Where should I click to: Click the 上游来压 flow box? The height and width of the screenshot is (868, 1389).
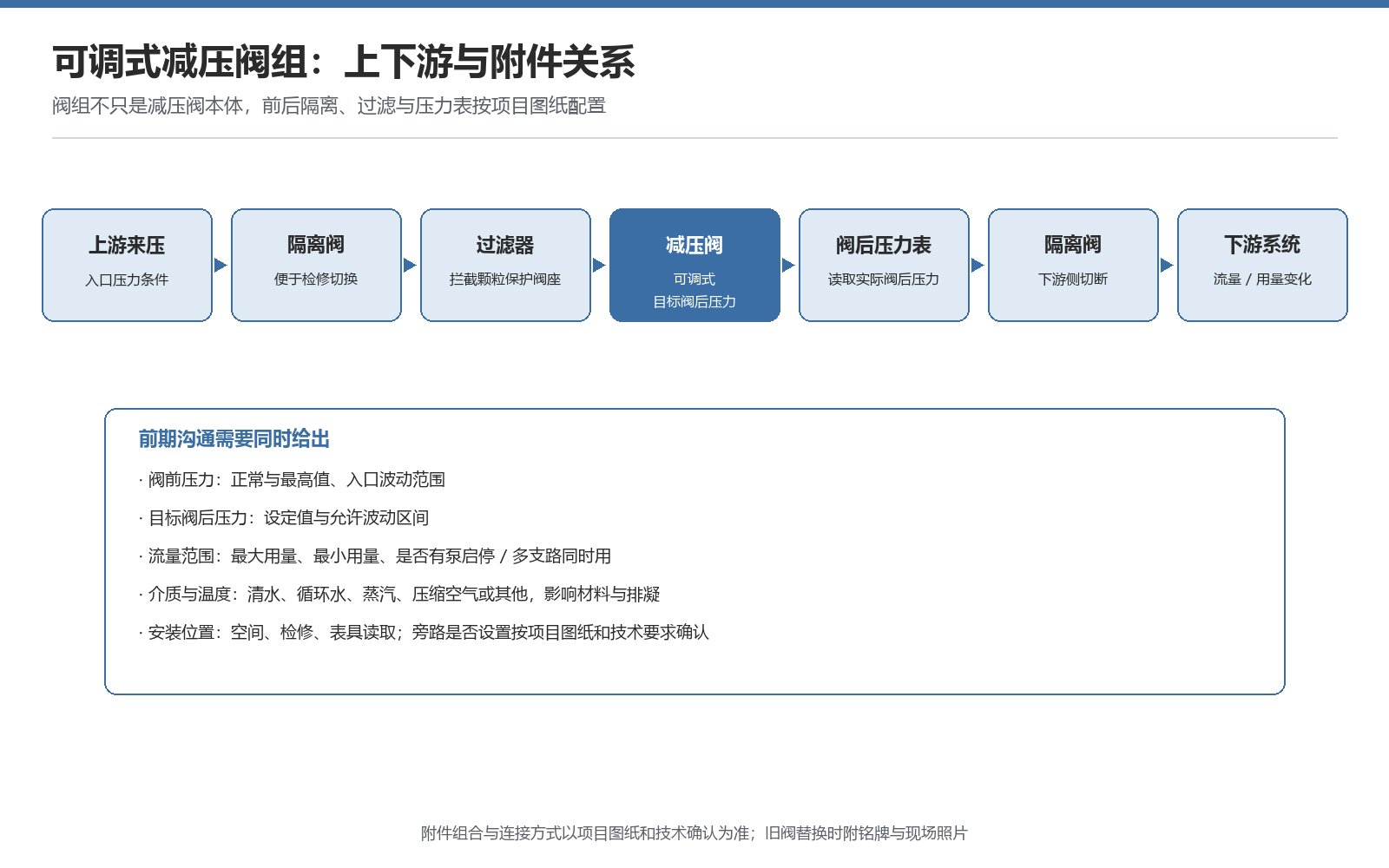click(x=127, y=265)
